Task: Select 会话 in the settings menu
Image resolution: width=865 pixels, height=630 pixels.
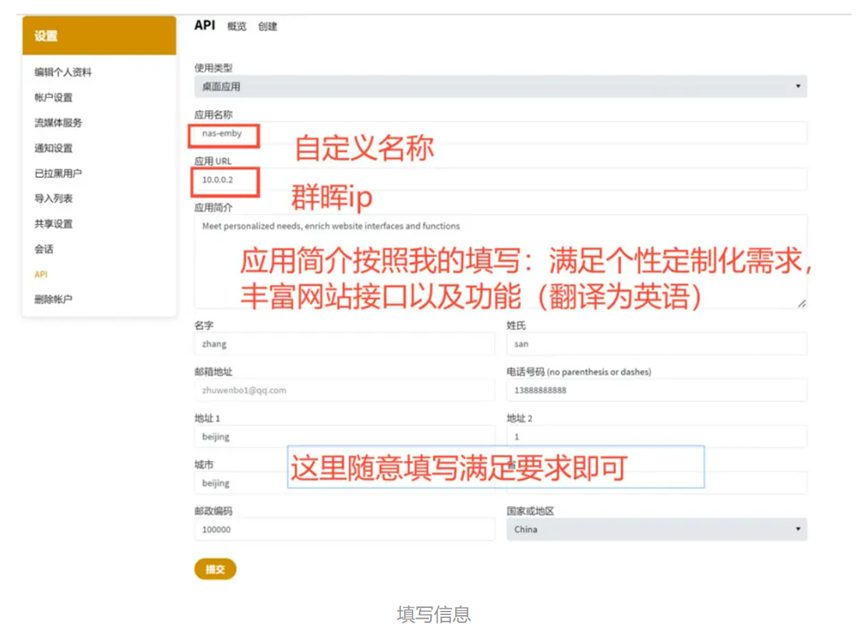Action: point(44,249)
